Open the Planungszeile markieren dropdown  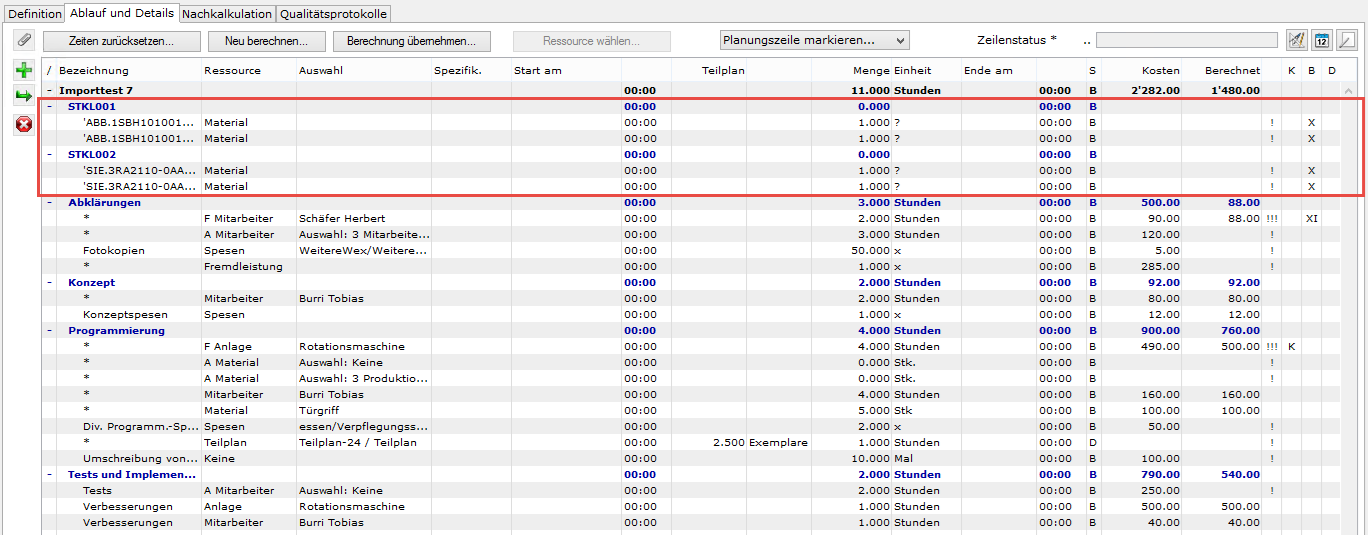[x=814, y=41]
